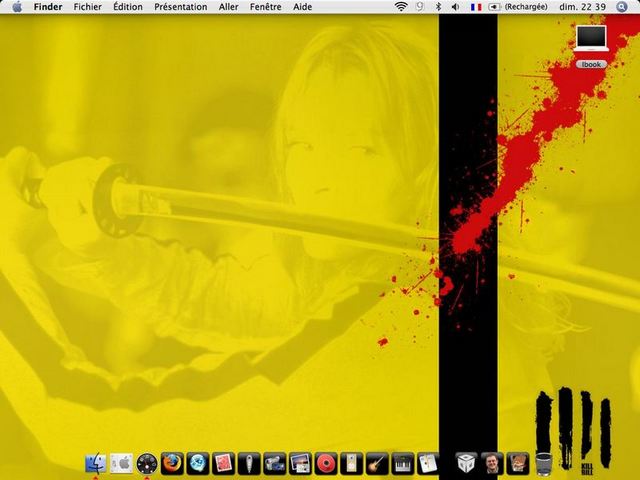
Task: Open the Présentation menu
Action: [x=181, y=7]
